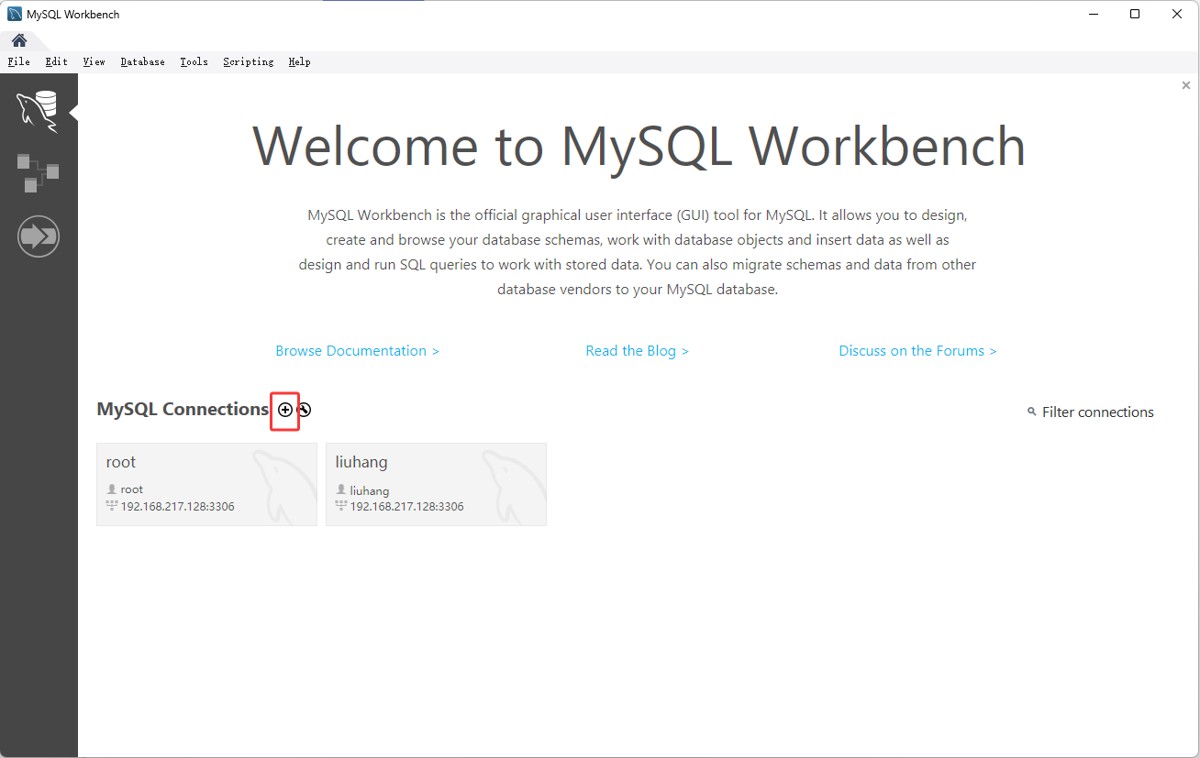
Task: Maximize the MySQL Workbench window
Action: (x=1135, y=14)
